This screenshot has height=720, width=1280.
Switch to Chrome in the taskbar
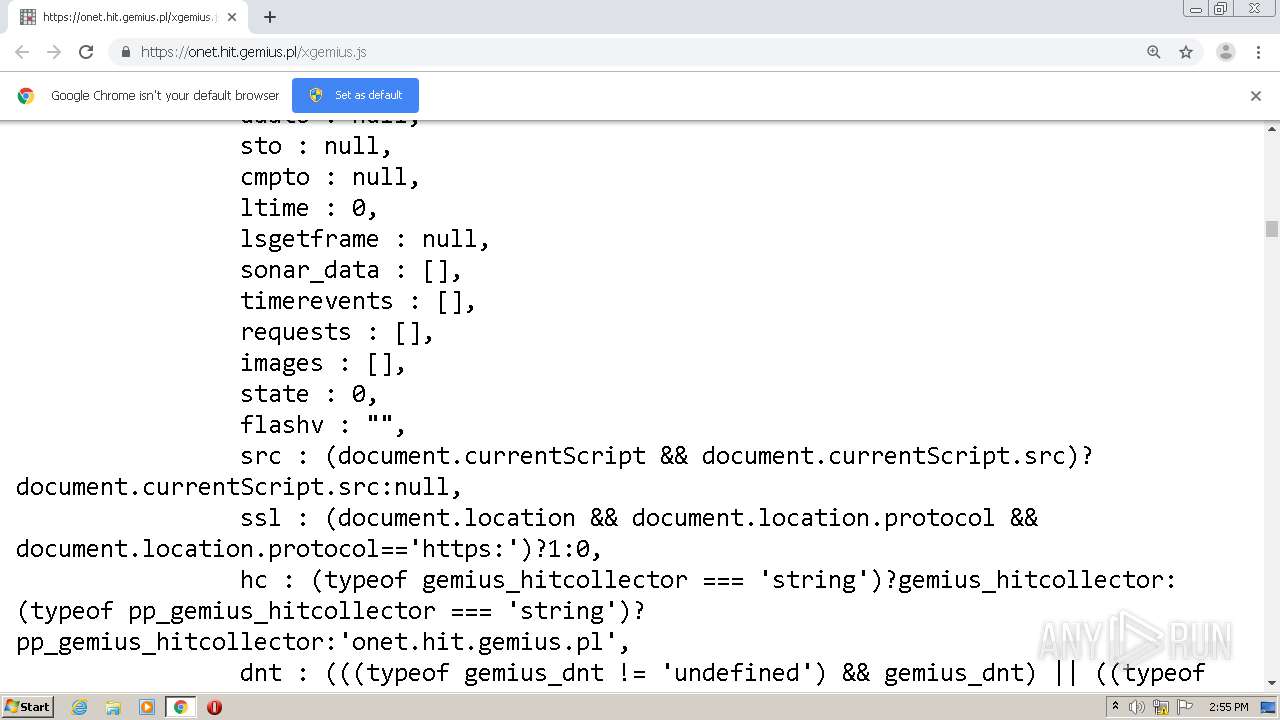(x=181, y=707)
